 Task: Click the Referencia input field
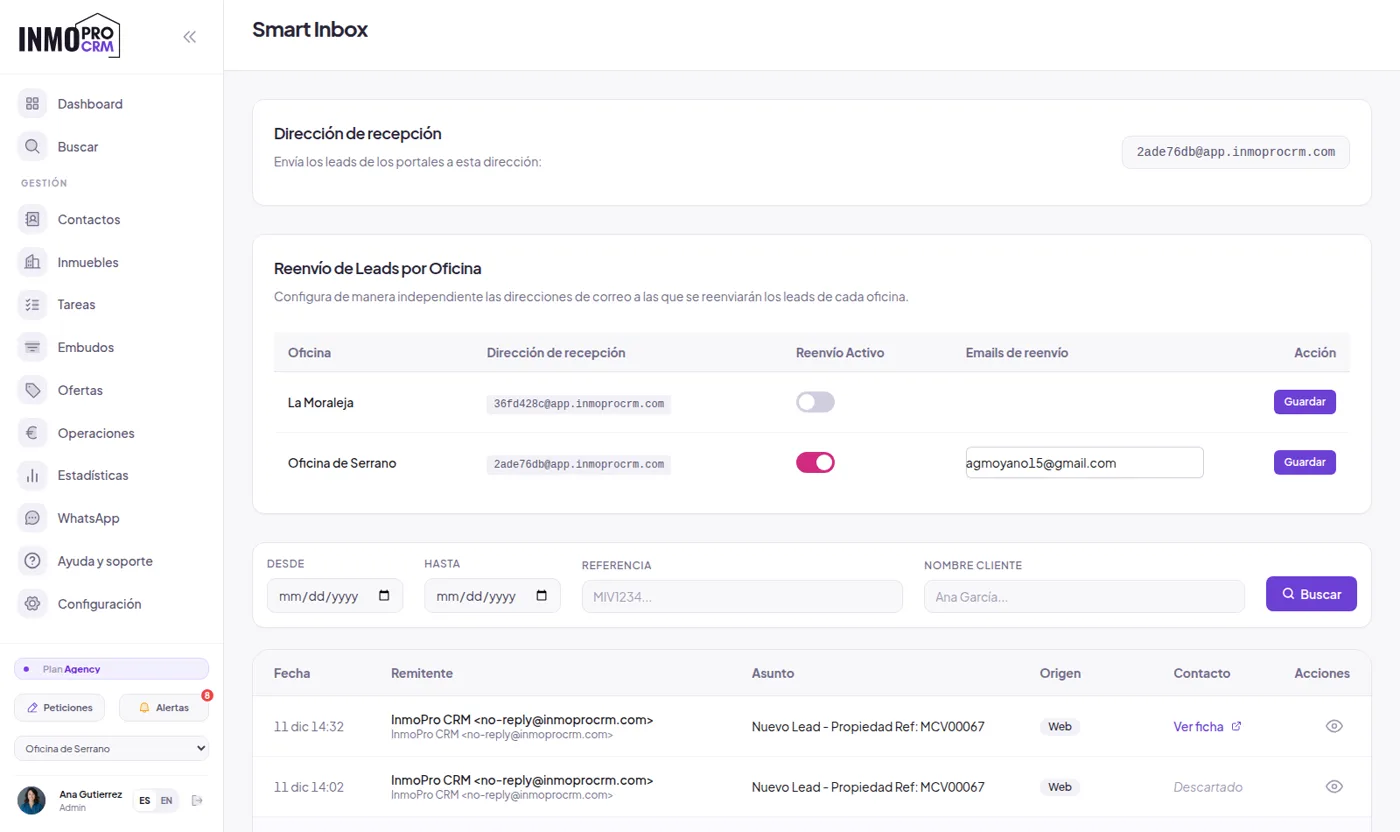742,597
